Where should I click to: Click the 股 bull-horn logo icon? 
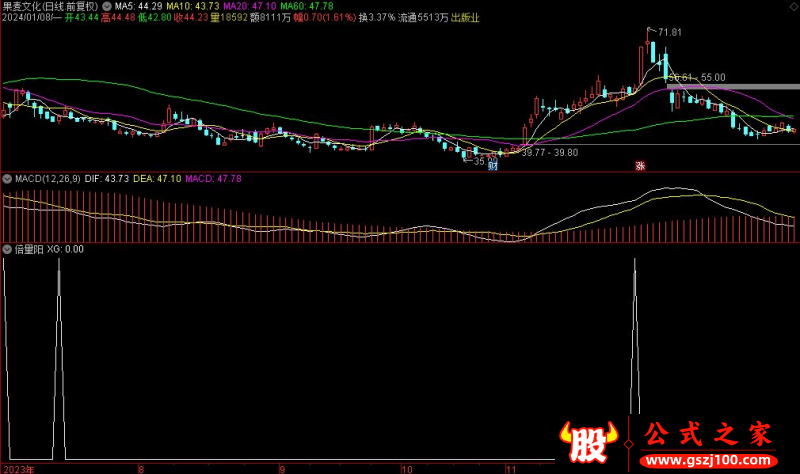coord(588,442)
